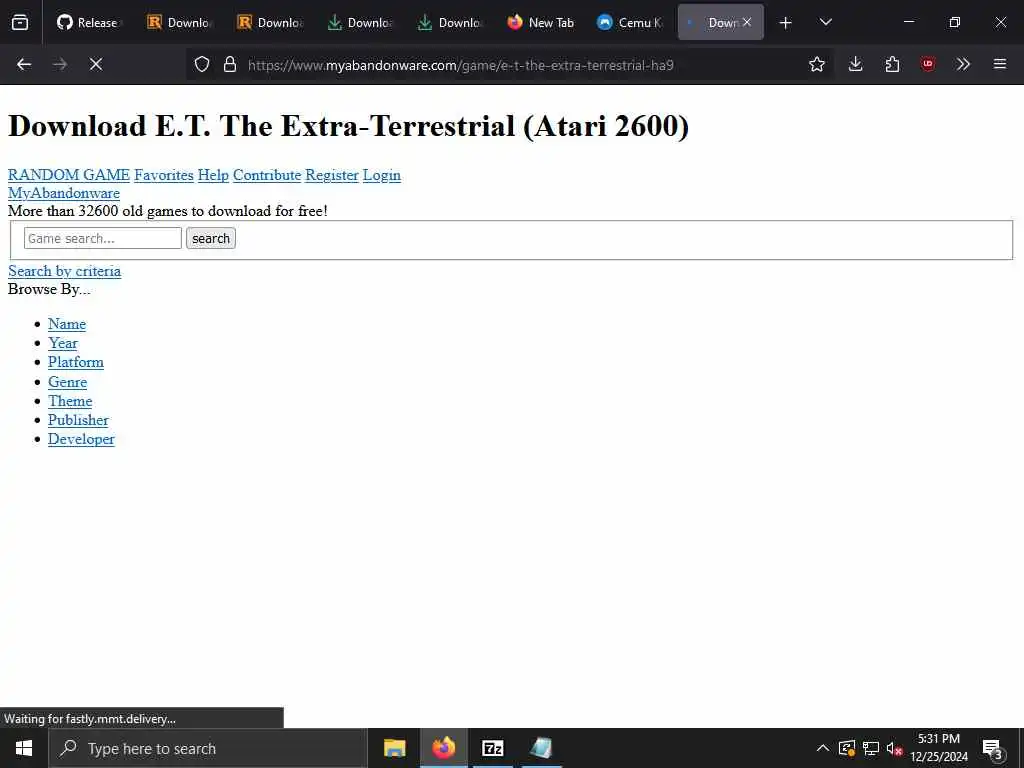
Task: Open the Help link
Action: pos(214,175)
